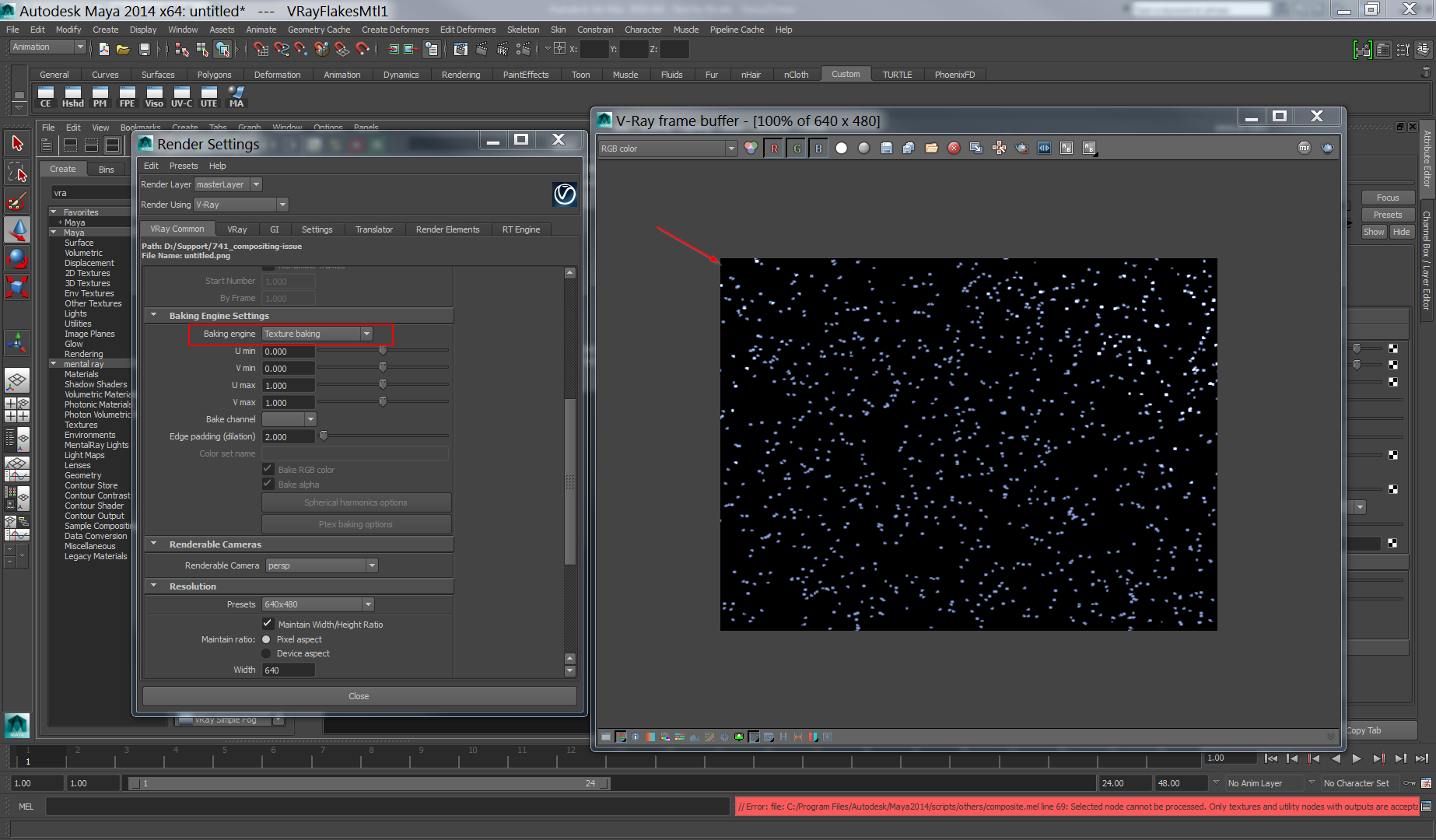Switch to alpha channel white circle icon
1436x840 pixels.
[841, 149]
